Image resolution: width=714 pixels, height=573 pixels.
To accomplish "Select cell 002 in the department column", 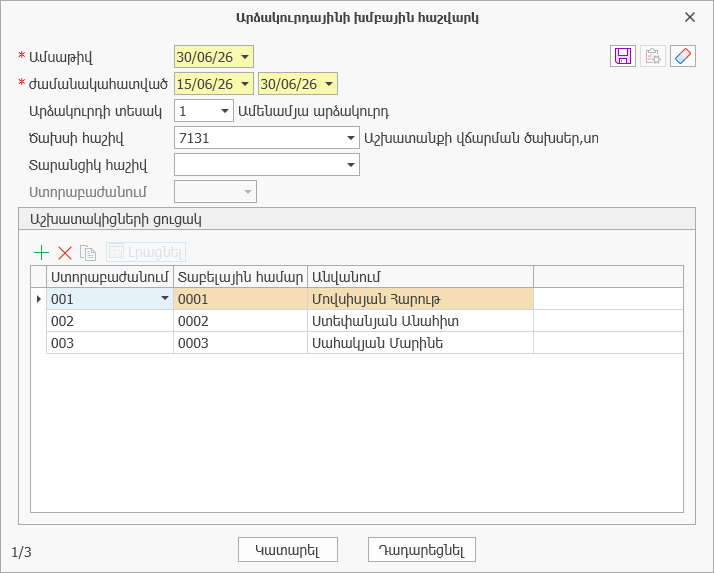I will click(110, 321).
